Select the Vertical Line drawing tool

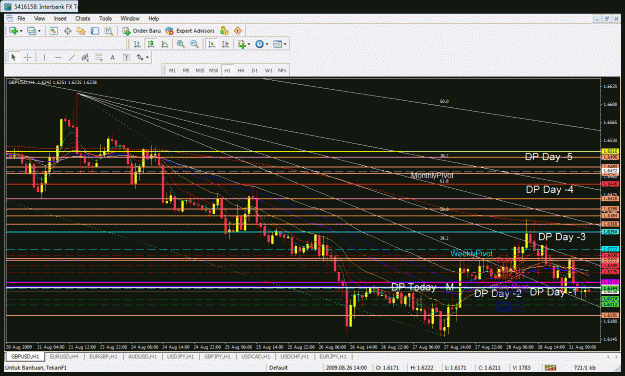pos(44,57)
